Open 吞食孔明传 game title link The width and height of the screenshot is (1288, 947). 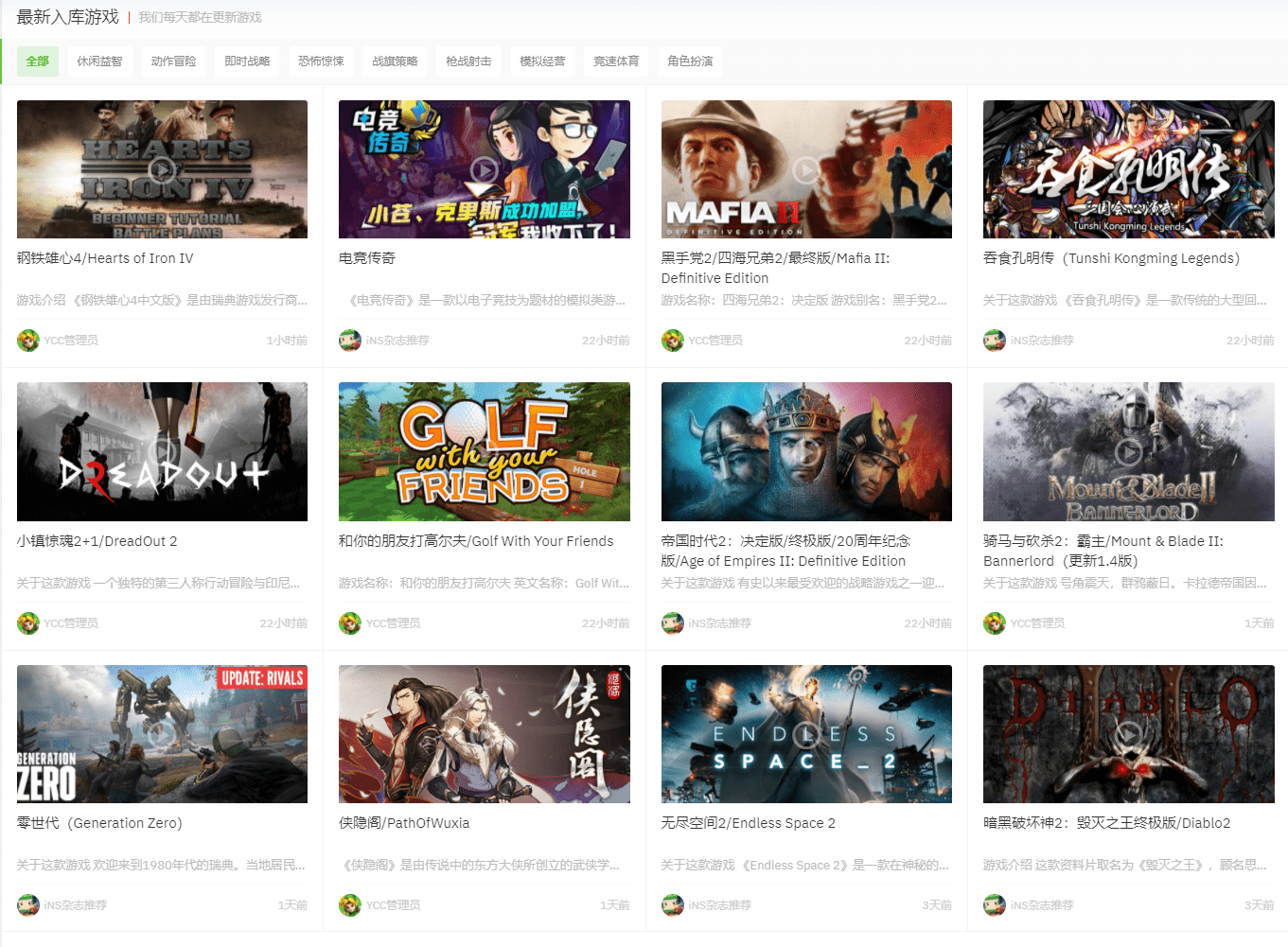1111,258
